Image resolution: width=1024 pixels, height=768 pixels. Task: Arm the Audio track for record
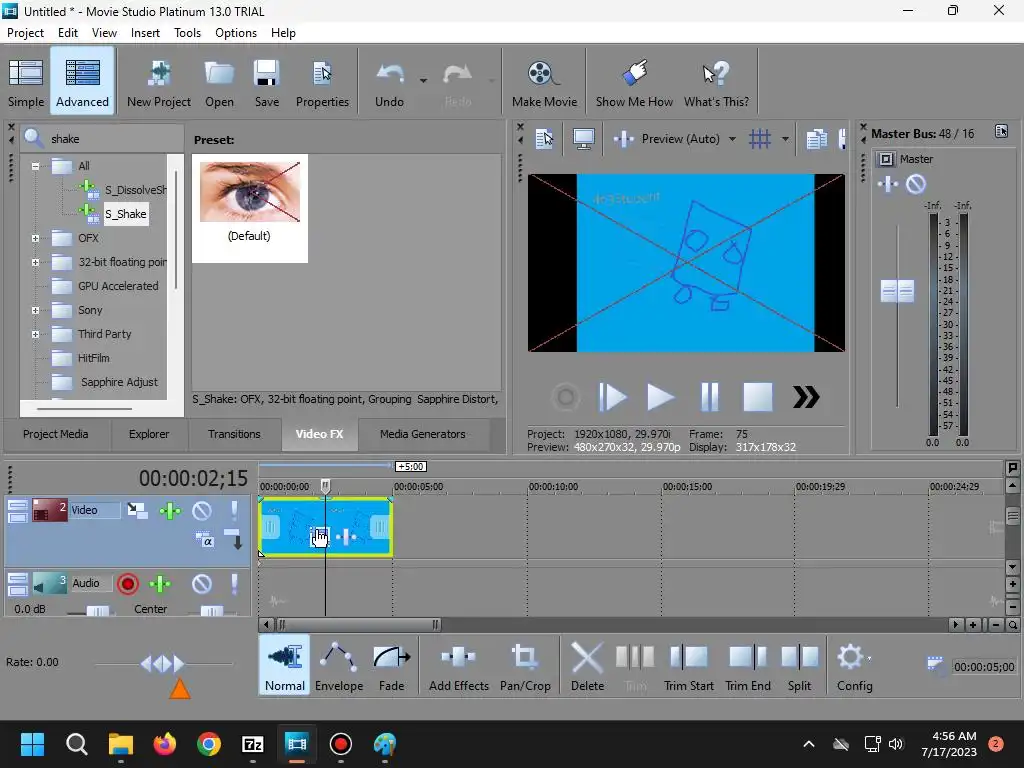coord(128,584)
